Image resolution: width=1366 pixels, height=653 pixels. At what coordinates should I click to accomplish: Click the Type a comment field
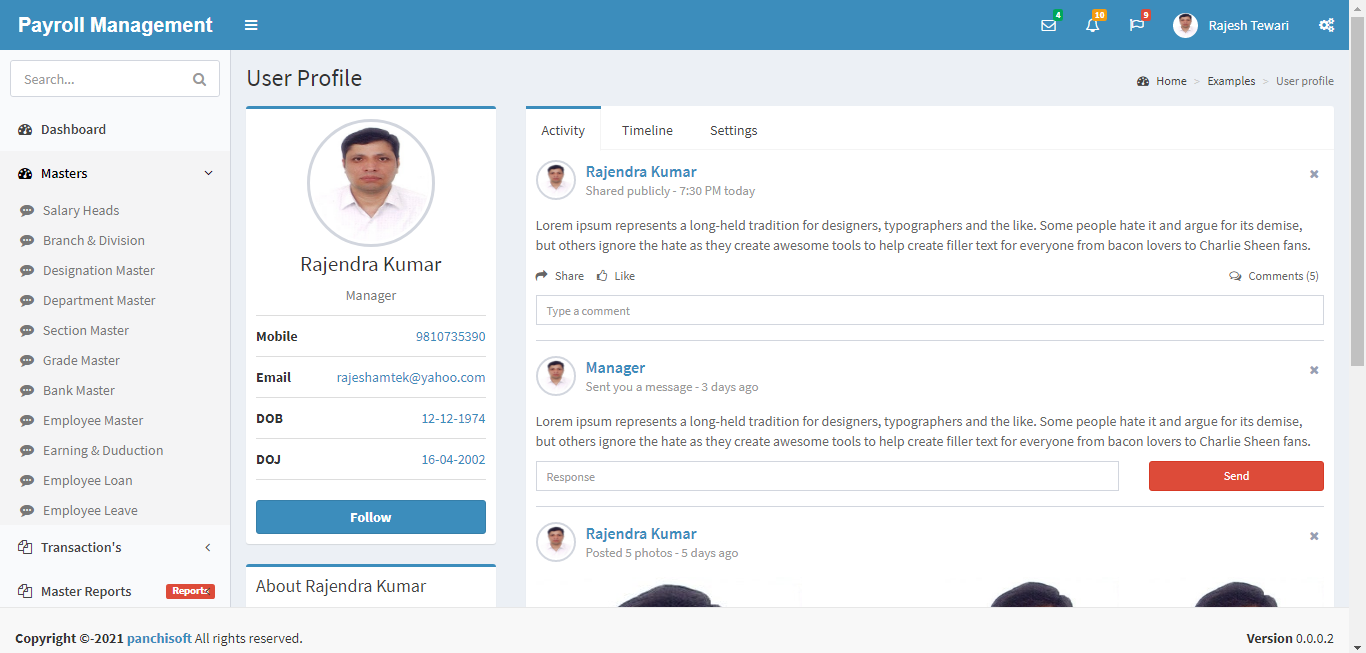pos(929,310)
